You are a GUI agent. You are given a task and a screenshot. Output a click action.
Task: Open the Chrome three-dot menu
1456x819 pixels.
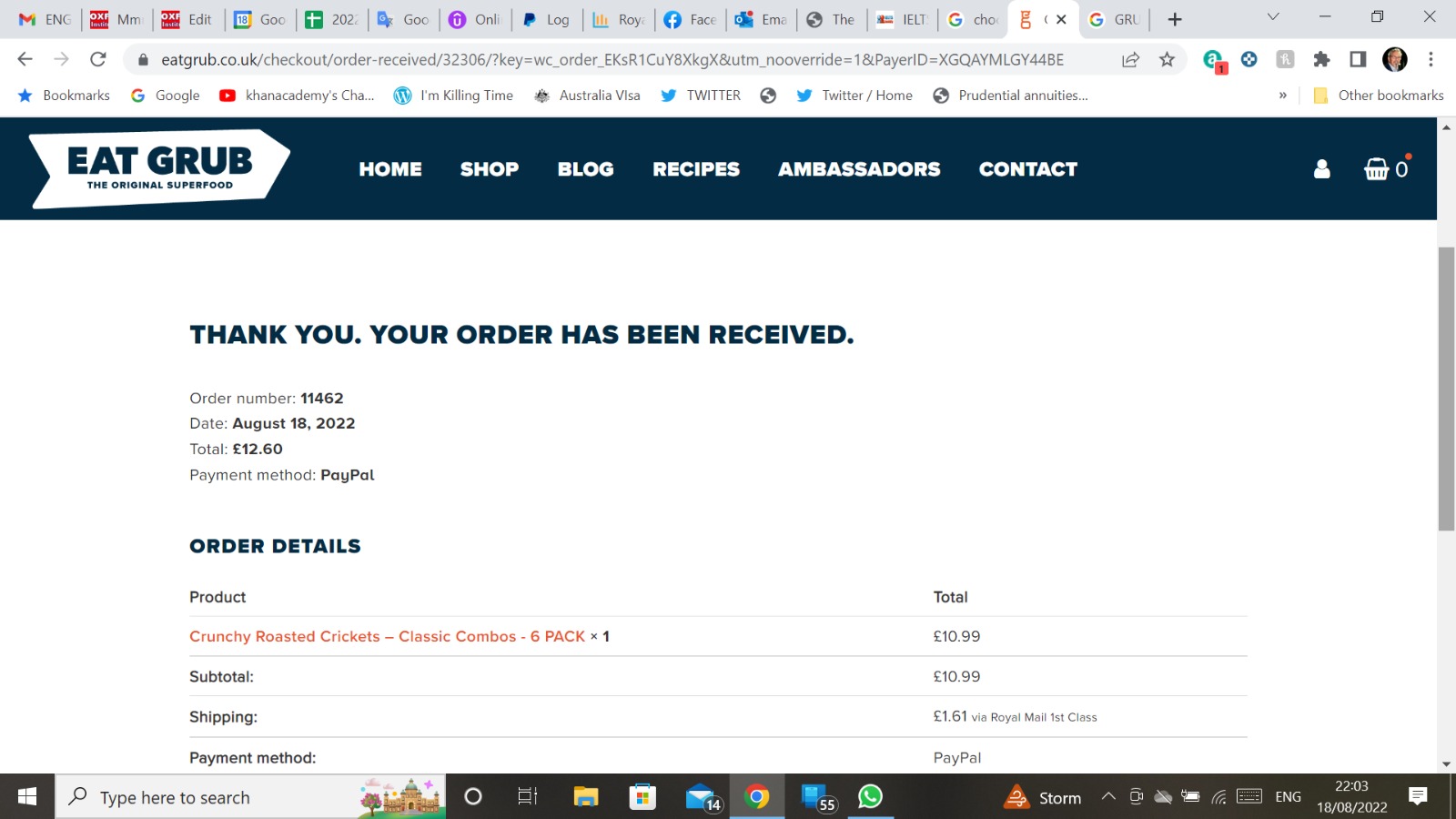(1431, 60)
